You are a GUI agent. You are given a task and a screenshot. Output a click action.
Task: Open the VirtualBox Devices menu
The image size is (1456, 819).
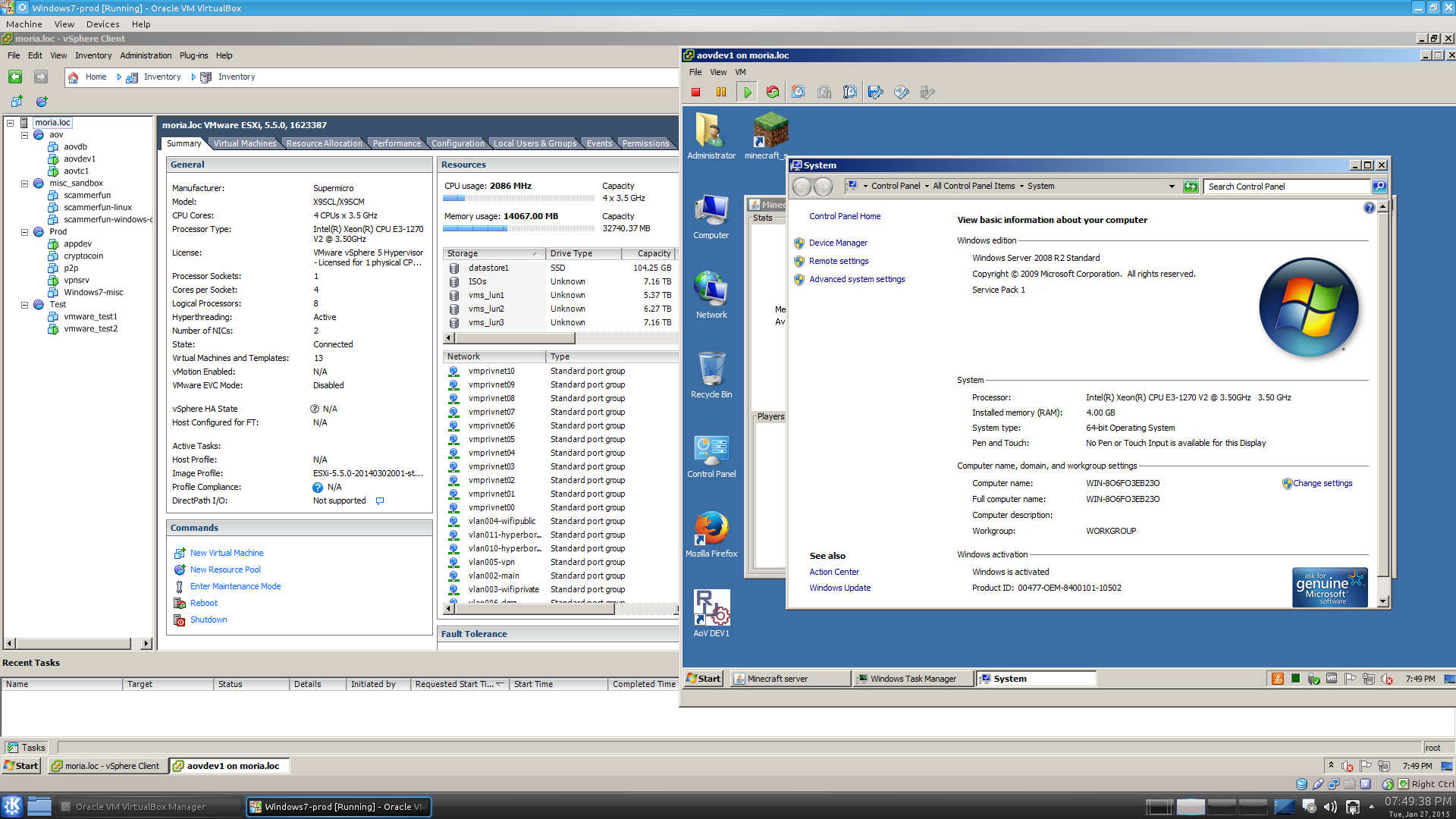click(x=102, y=24)
